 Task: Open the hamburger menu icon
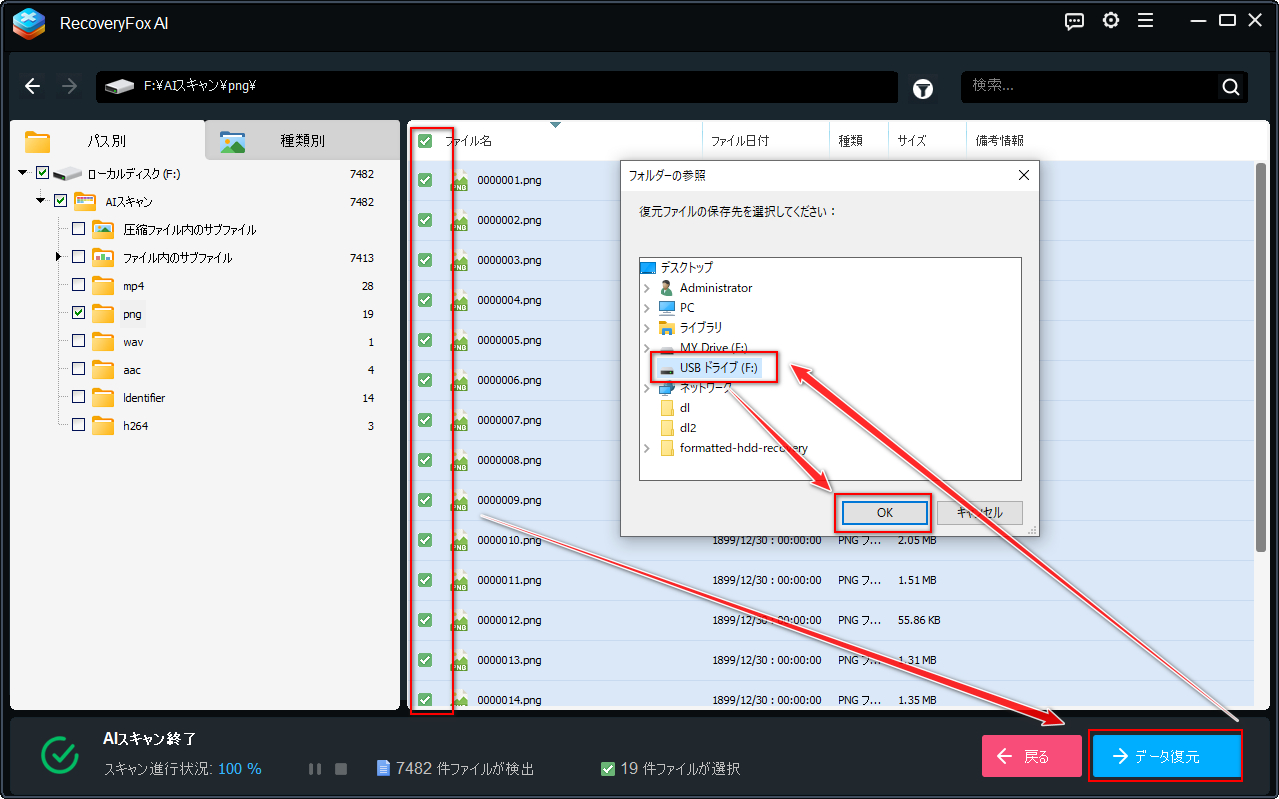(x=1146, y=21)
